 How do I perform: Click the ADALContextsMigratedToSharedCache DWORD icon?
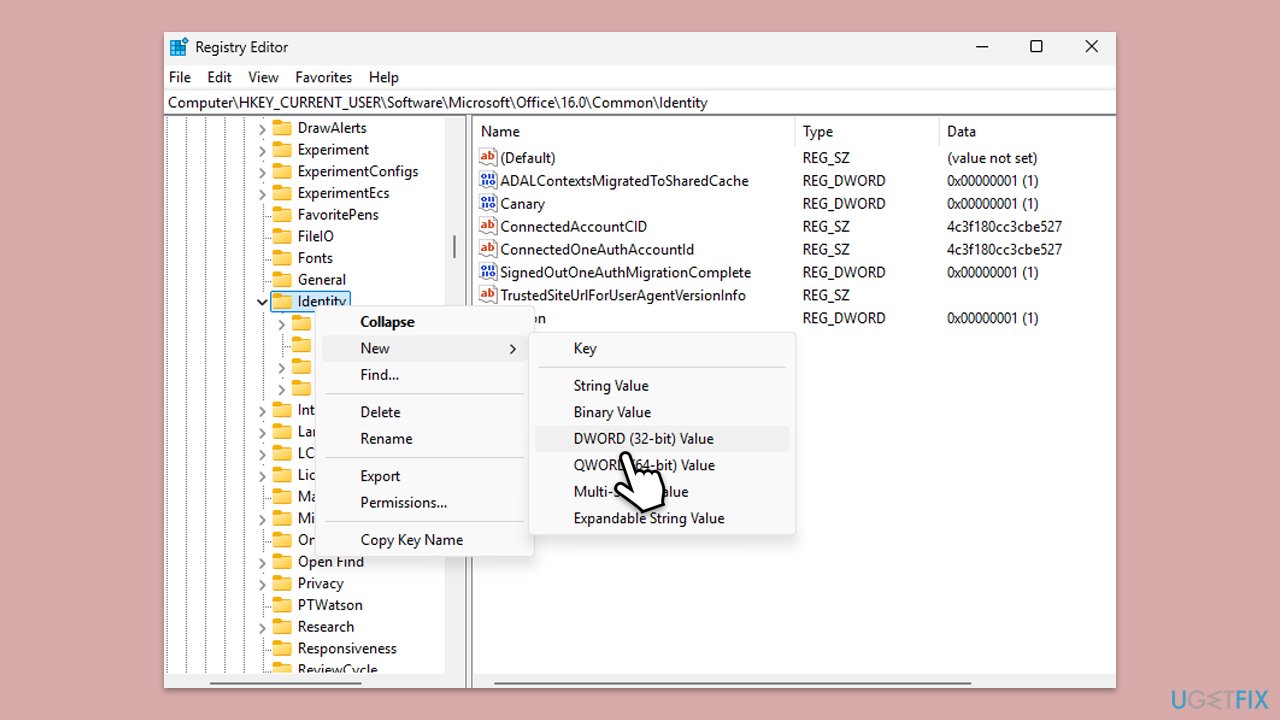488,180
